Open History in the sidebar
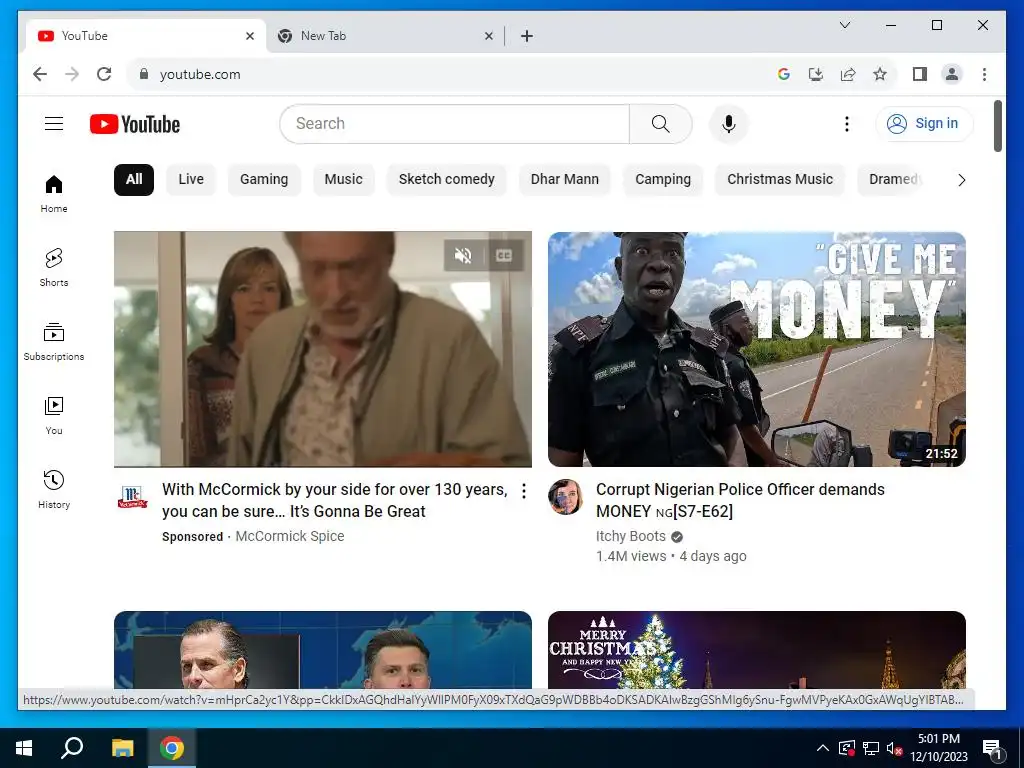 click(x=54, y=489)
